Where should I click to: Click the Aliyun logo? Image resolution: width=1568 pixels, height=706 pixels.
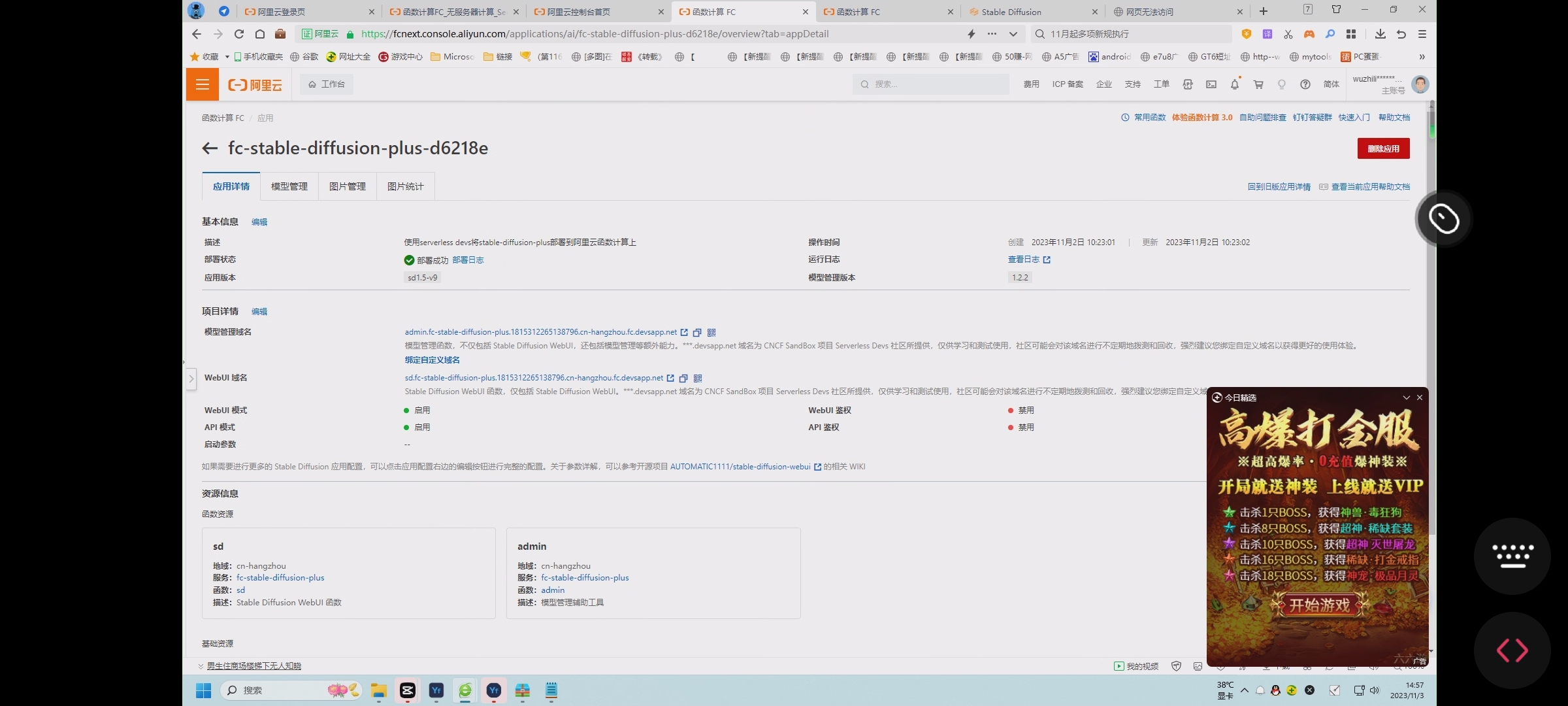tap(255, 85)
